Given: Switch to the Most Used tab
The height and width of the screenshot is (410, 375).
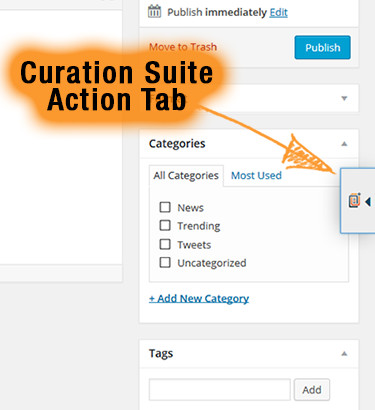Looking at the screenshot, I should [256, 175].
